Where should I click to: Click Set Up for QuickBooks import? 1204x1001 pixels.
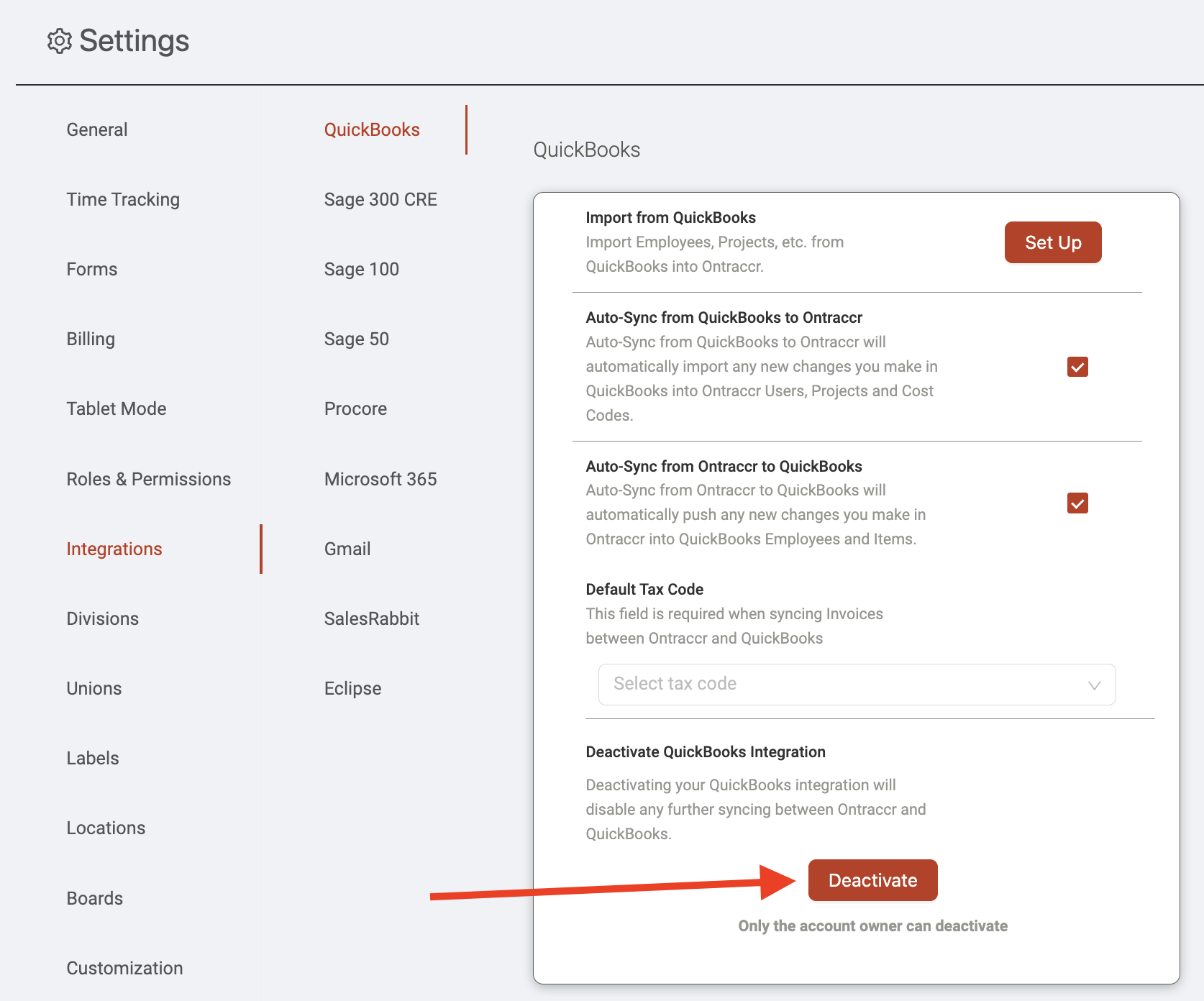click(1053, 242)
